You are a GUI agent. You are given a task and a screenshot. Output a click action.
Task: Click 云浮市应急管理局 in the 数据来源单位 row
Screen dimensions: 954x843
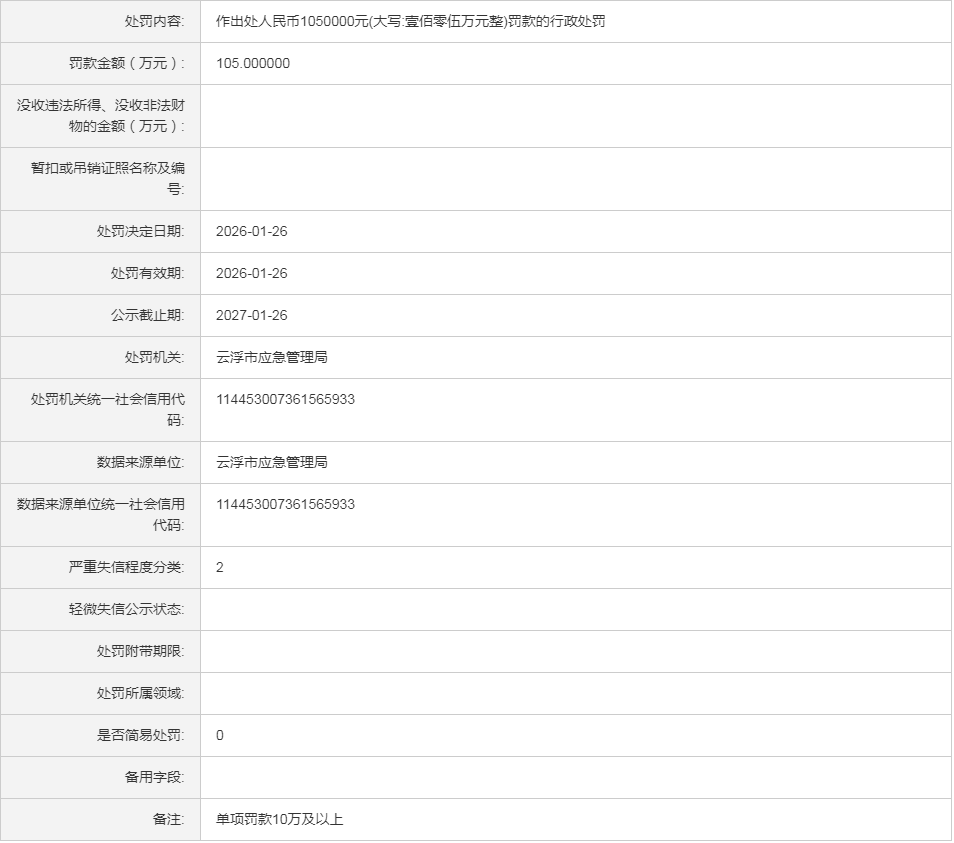coord(272,462)
